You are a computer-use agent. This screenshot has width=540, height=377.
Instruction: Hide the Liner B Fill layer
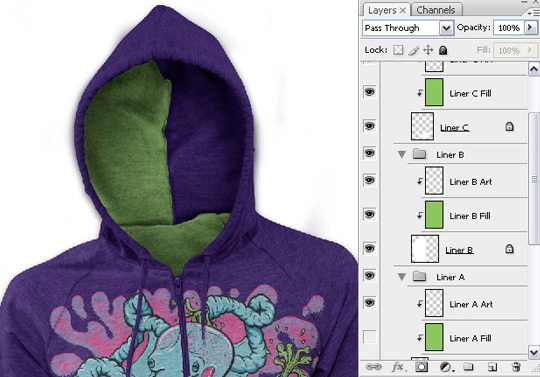click(370, 214)
